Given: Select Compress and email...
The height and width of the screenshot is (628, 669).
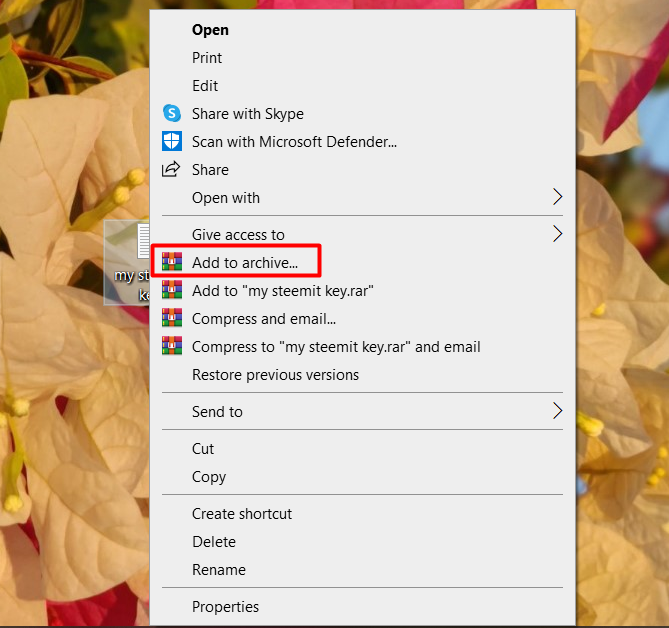Looking at the screenshot, I should pos(362,319).
